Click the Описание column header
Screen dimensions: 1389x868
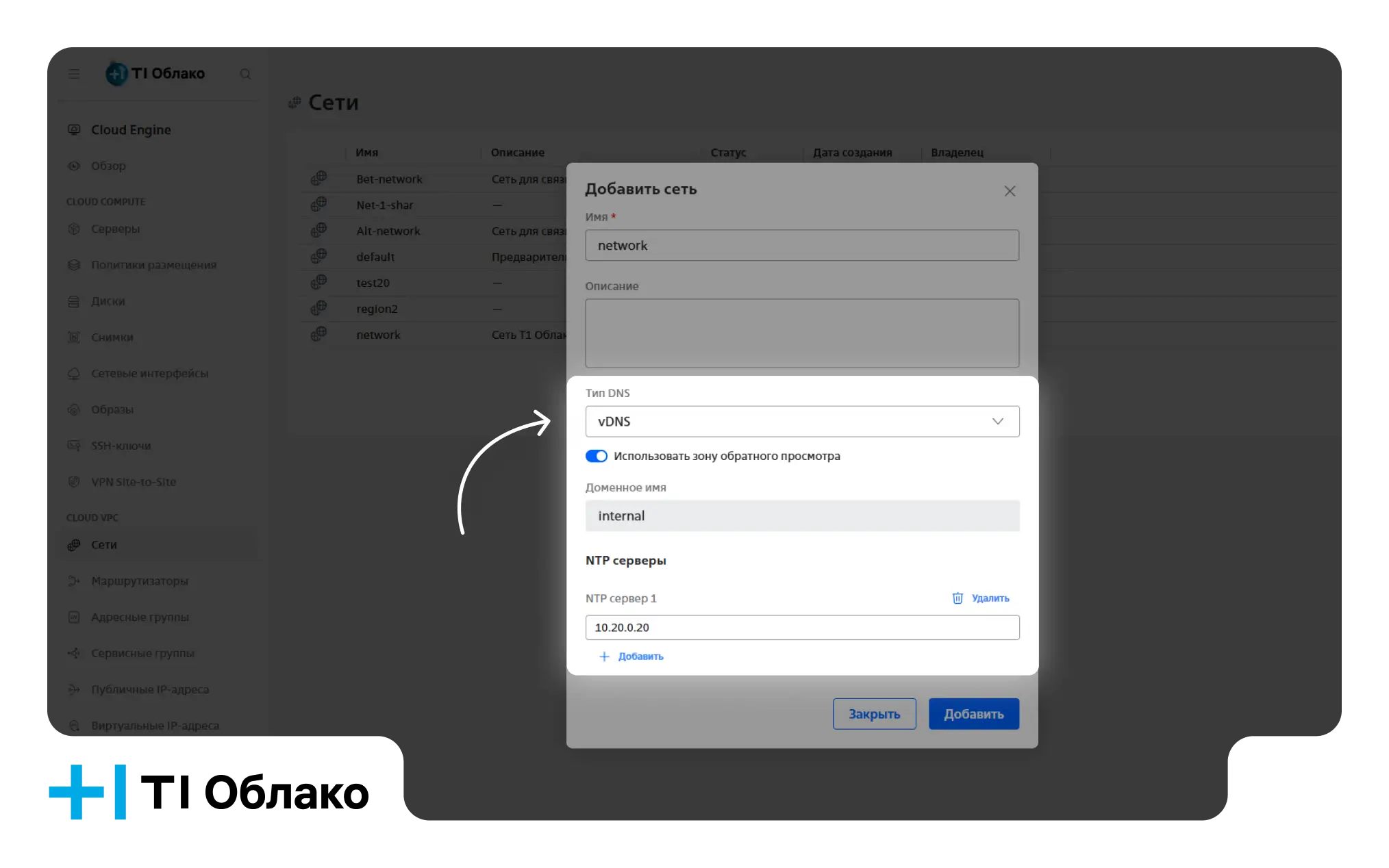point(518,153)
